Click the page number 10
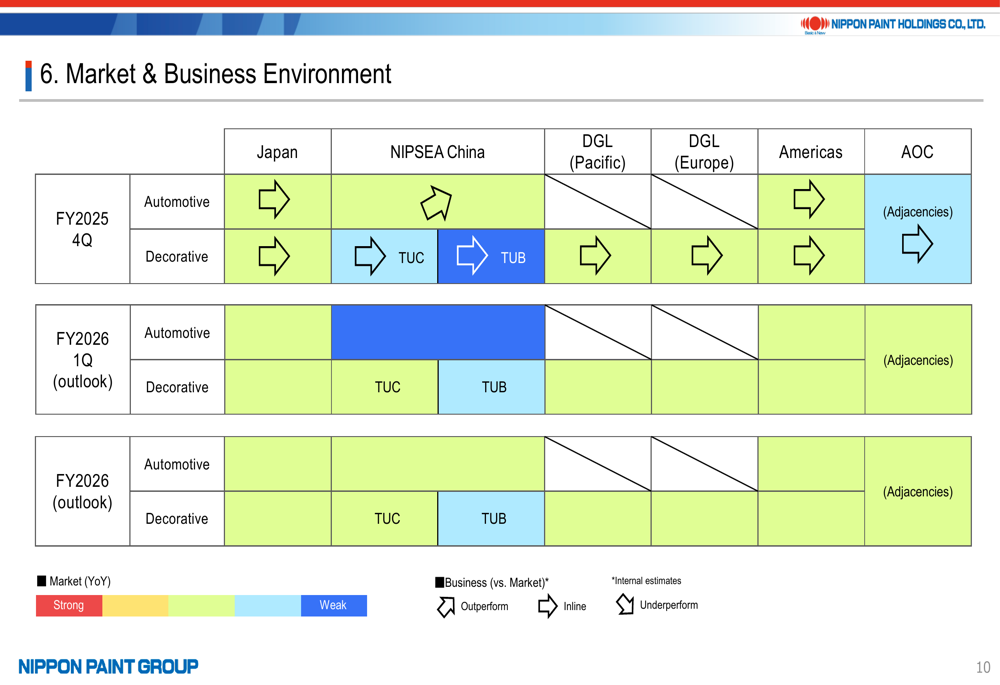Screen dimensions: 1000x685 pos(983,667)
